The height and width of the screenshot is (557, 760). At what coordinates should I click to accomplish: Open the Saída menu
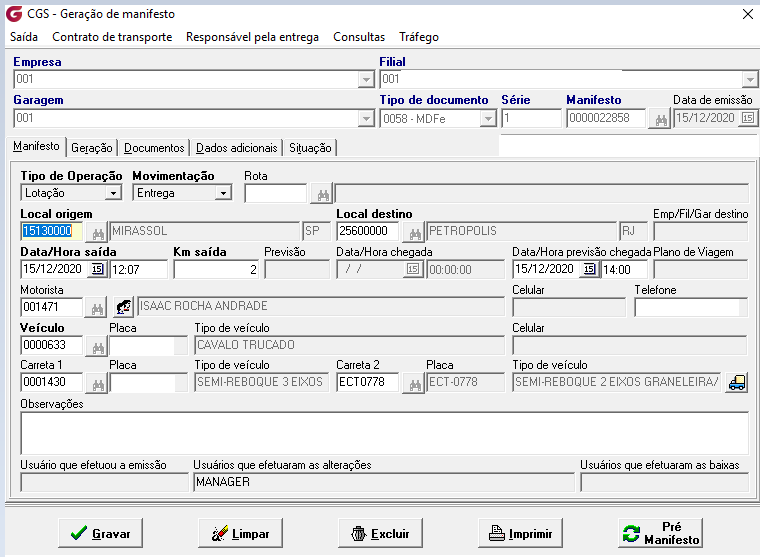click(24, 37)
